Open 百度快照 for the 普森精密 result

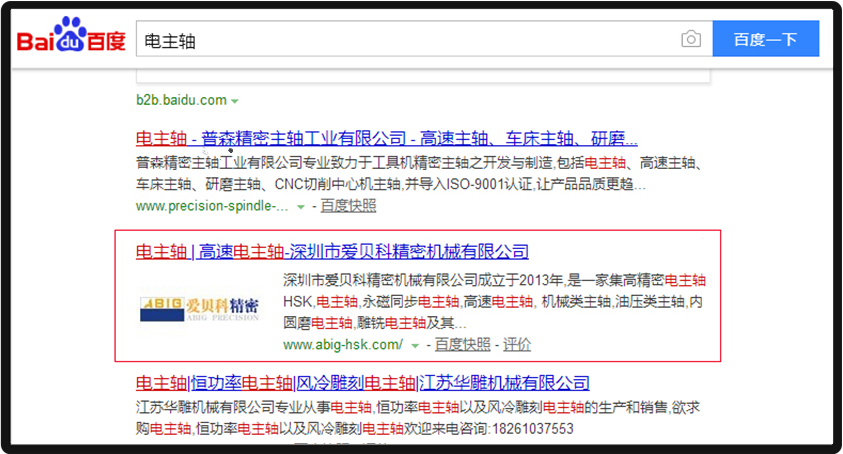349,206
